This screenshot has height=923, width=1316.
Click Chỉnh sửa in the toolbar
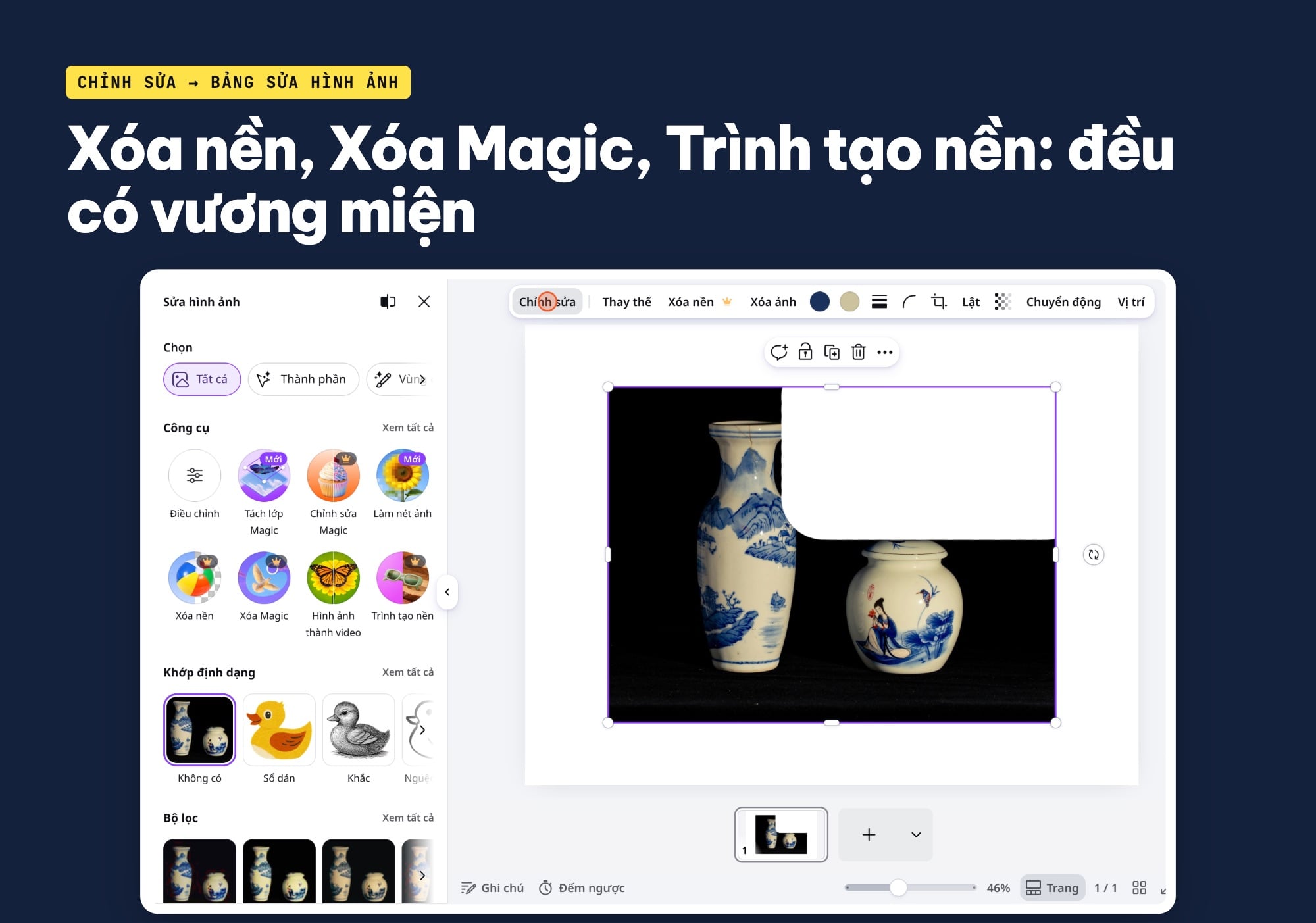coord(547,302)
